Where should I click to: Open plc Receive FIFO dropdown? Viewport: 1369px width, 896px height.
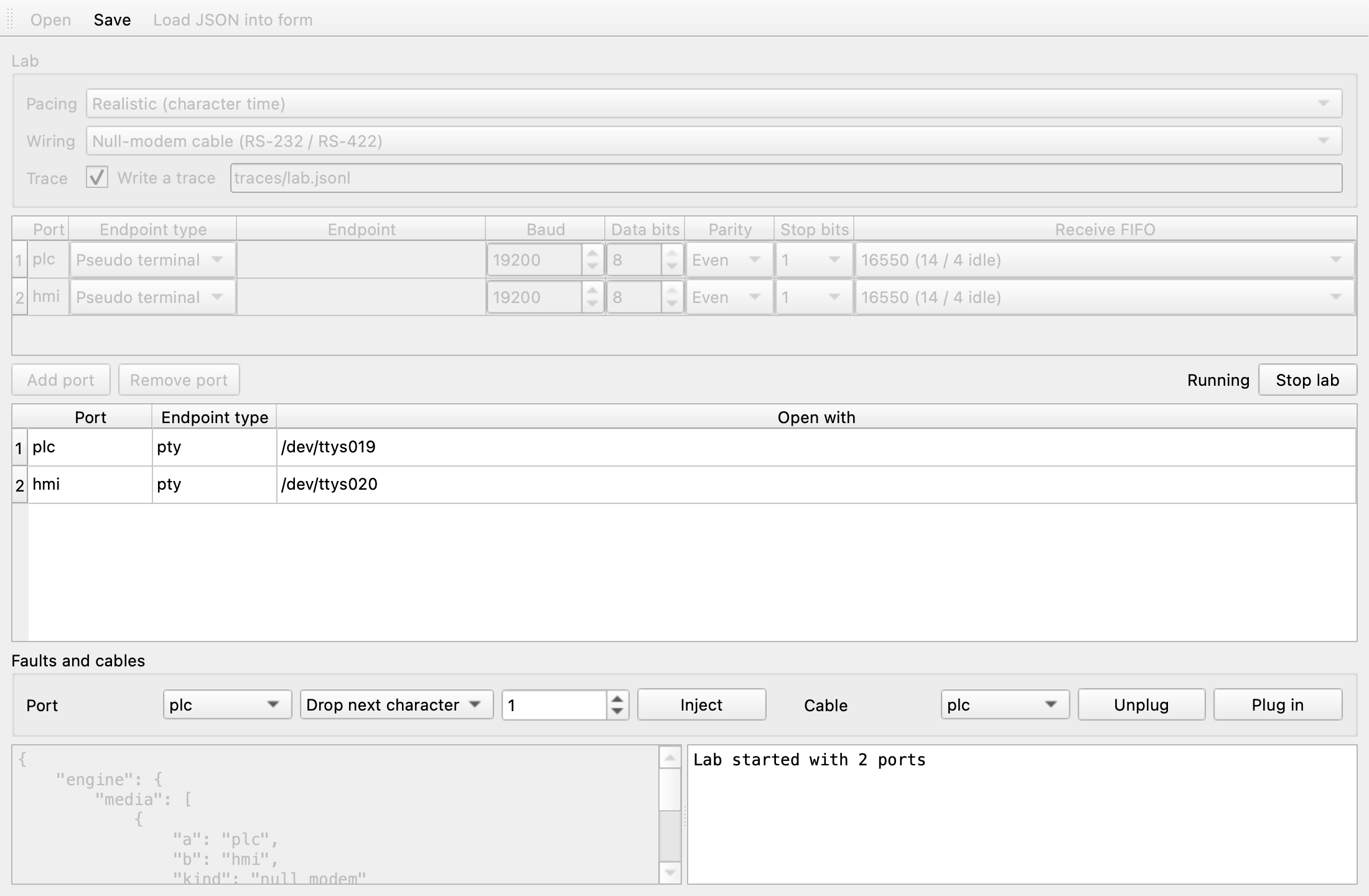click(1105, 259)
